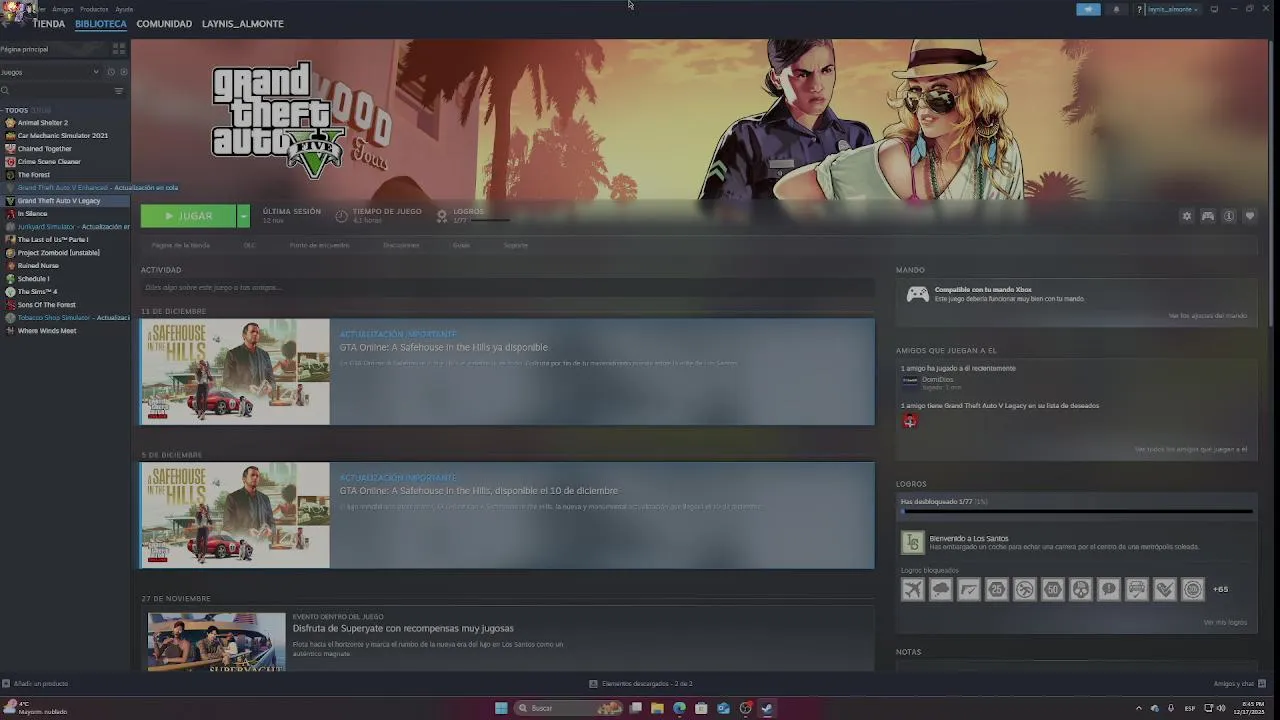Click the green JUGAR button
The image size is (1280, 720).
[188, 216]
